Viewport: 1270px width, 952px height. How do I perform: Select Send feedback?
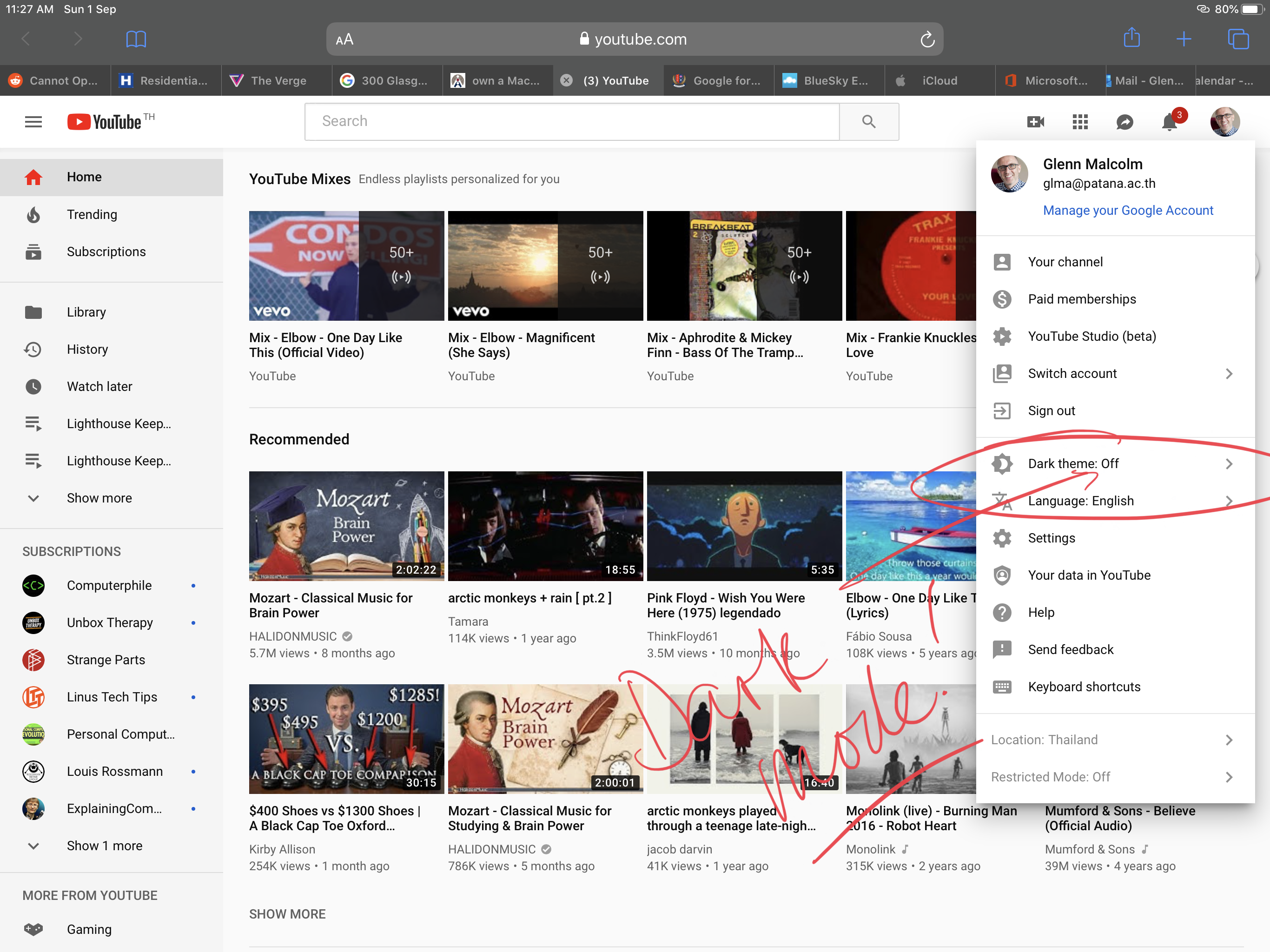click(1115, 649)
